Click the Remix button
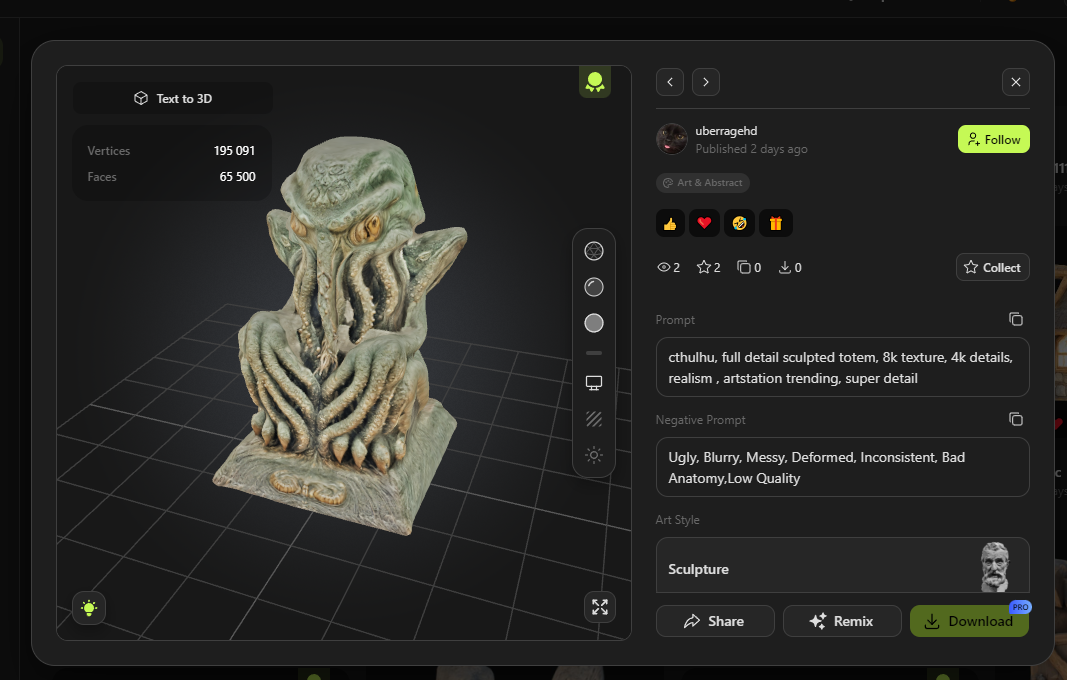 tap(842, 621)
